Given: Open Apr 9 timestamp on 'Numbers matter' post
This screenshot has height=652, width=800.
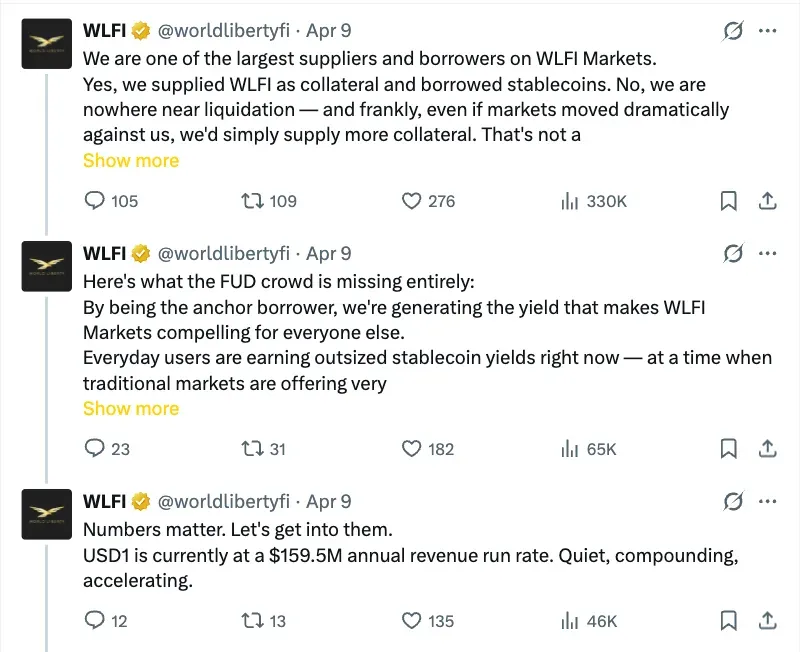Looking at the screenshot, I should 328,501.
